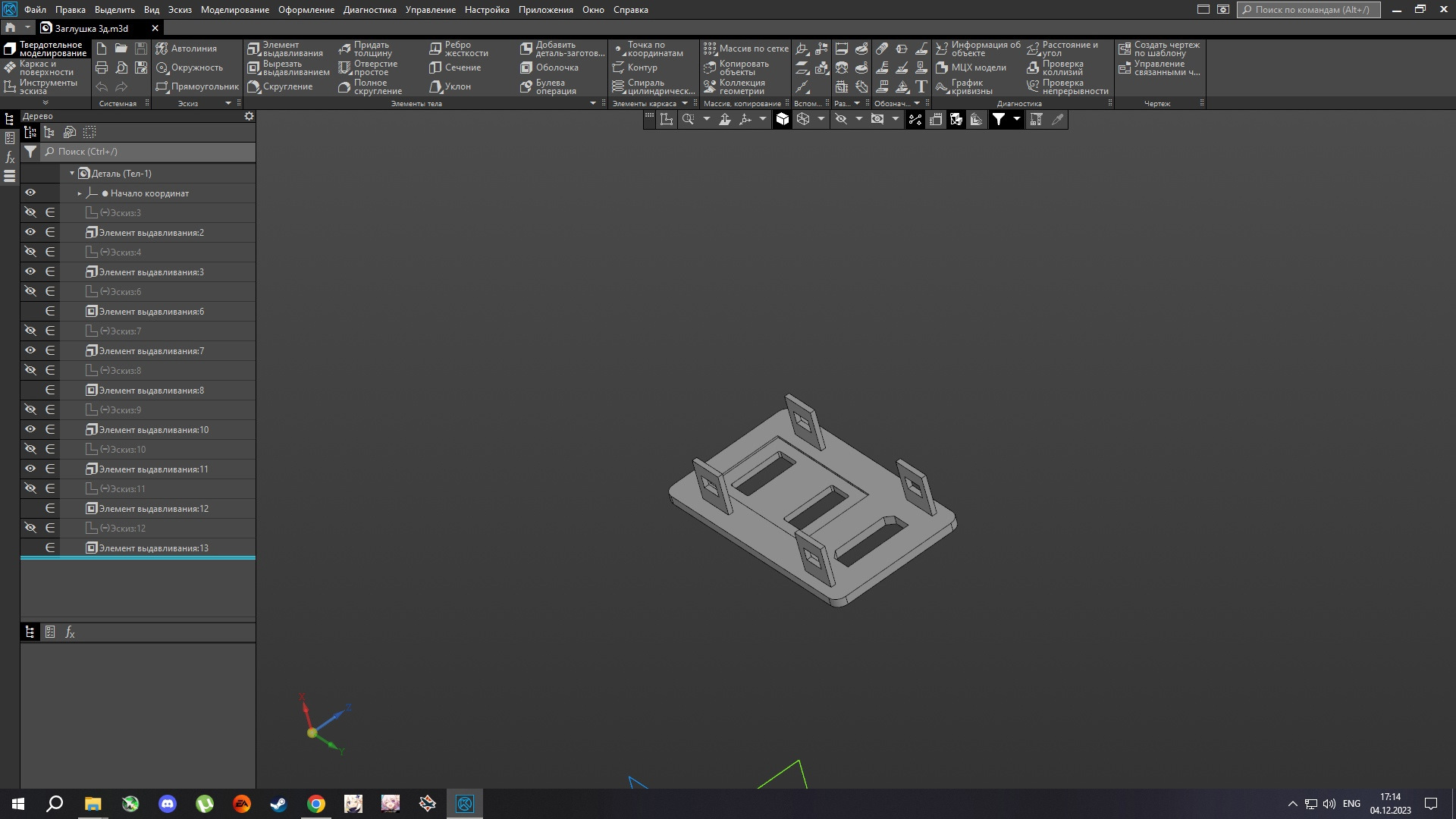This screenshot has width=1456, height=819.
Task: Collapse the Деталь (Тел-1) root node
Action: pos(72,174)
